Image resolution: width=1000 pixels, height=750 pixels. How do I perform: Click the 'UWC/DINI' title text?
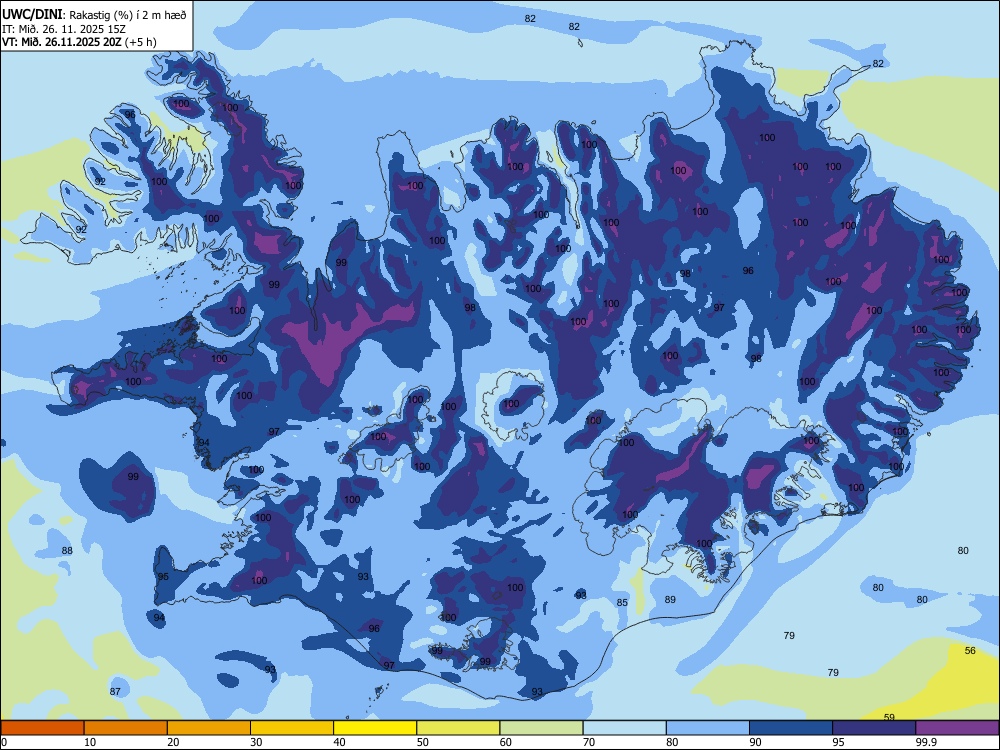(x=32, y=14)
